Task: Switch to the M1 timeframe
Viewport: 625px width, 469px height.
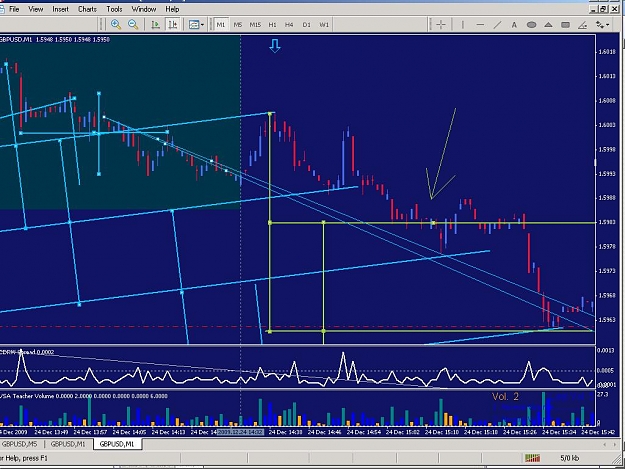Action: click(x=220, y=25)
